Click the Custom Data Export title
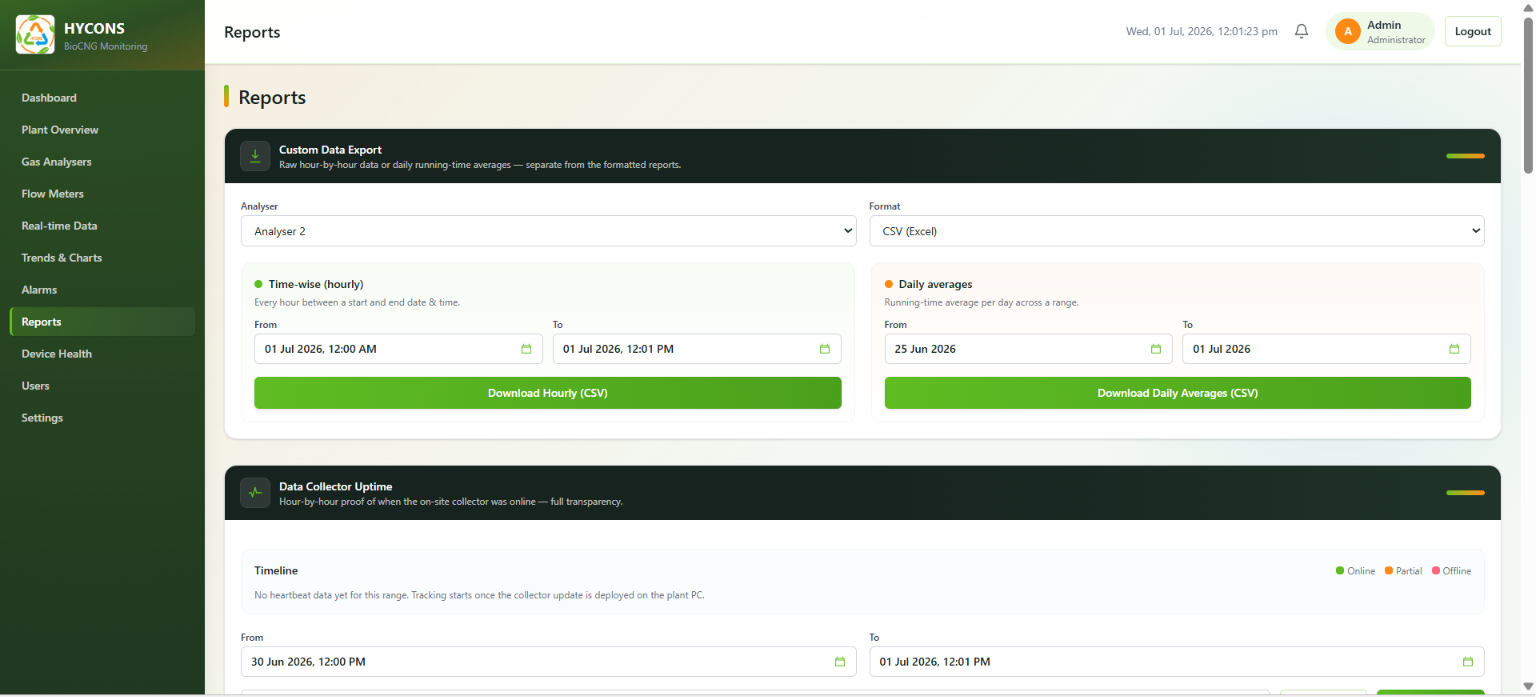The image size is (1536, 697). pyautogui.click(x=330, y=150)
